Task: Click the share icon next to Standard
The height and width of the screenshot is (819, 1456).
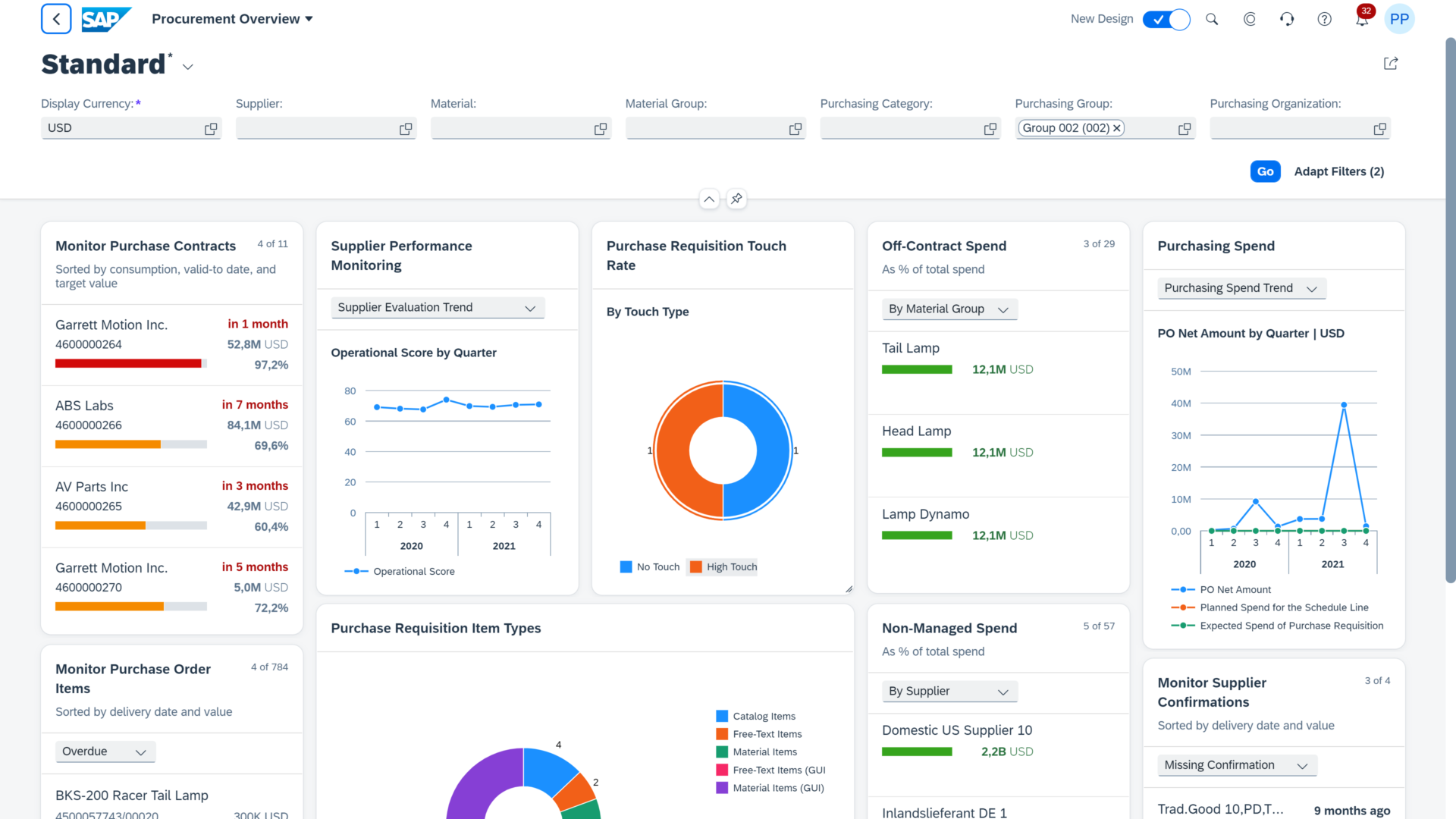Action: [x=1390, y=63]
